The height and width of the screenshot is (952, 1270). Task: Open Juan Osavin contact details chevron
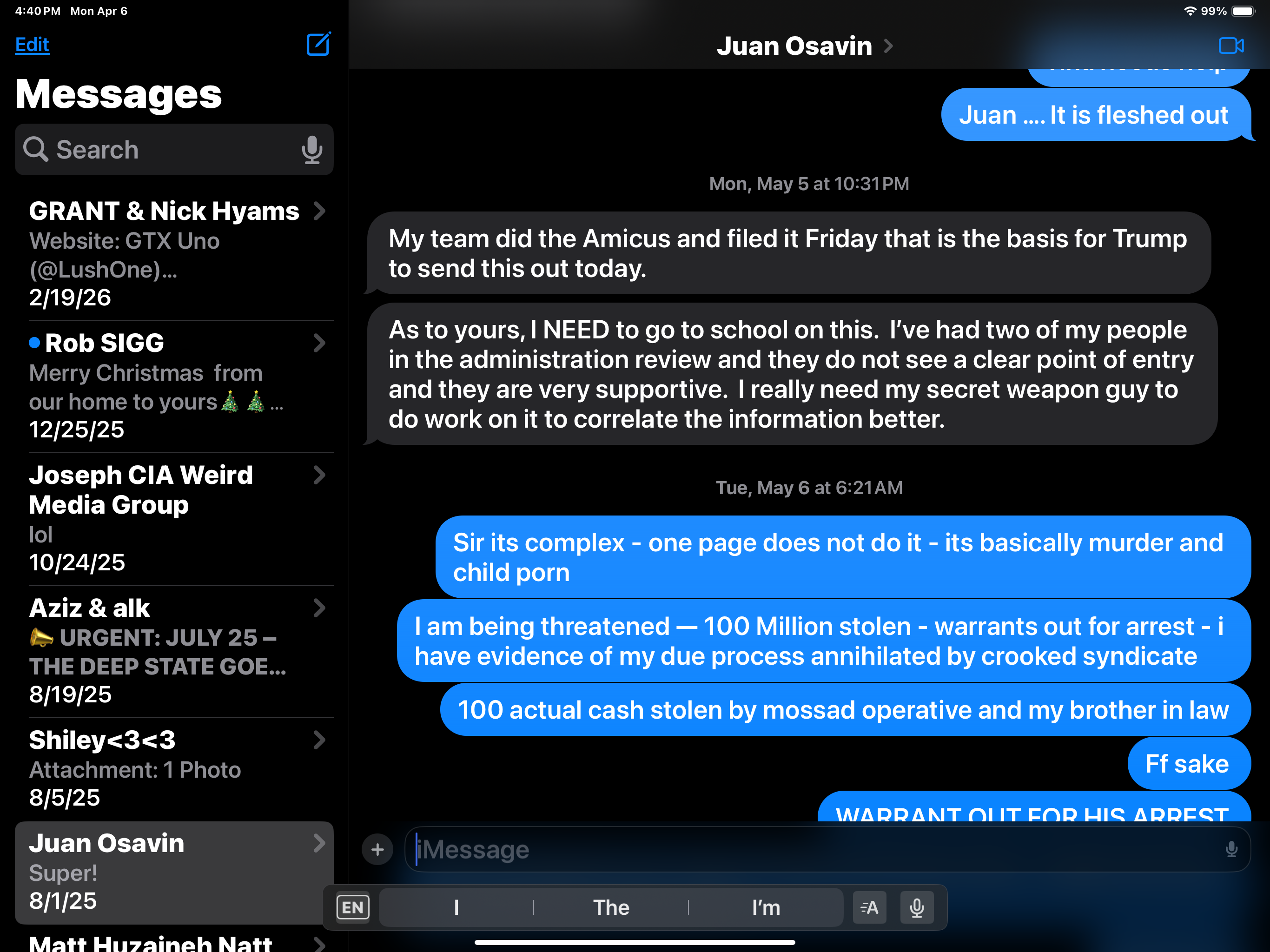[888, 46]
